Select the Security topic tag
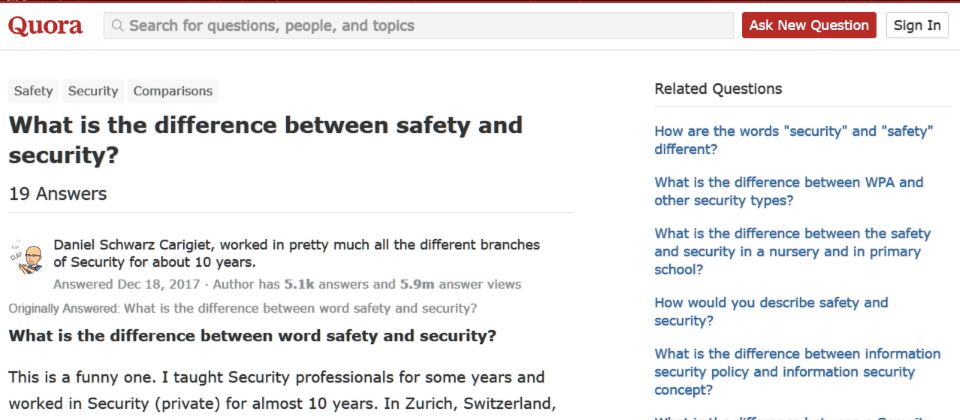Image resolution: width=960 pixels, height=420 pixels. [93, 91]
